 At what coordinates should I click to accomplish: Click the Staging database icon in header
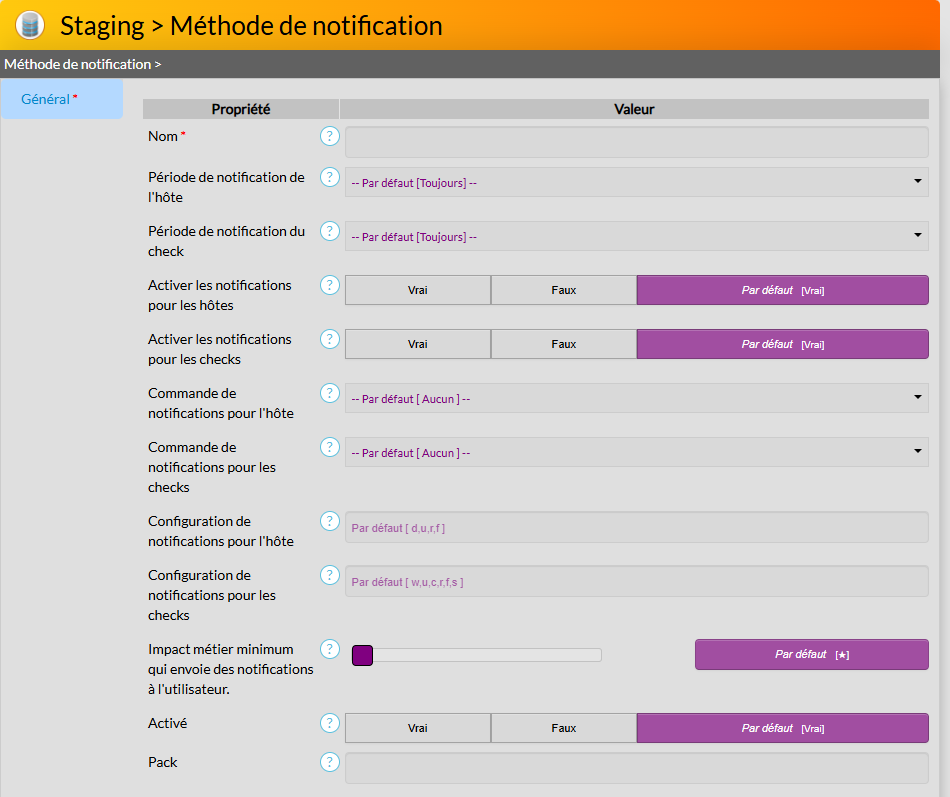(x=31, y=24)
